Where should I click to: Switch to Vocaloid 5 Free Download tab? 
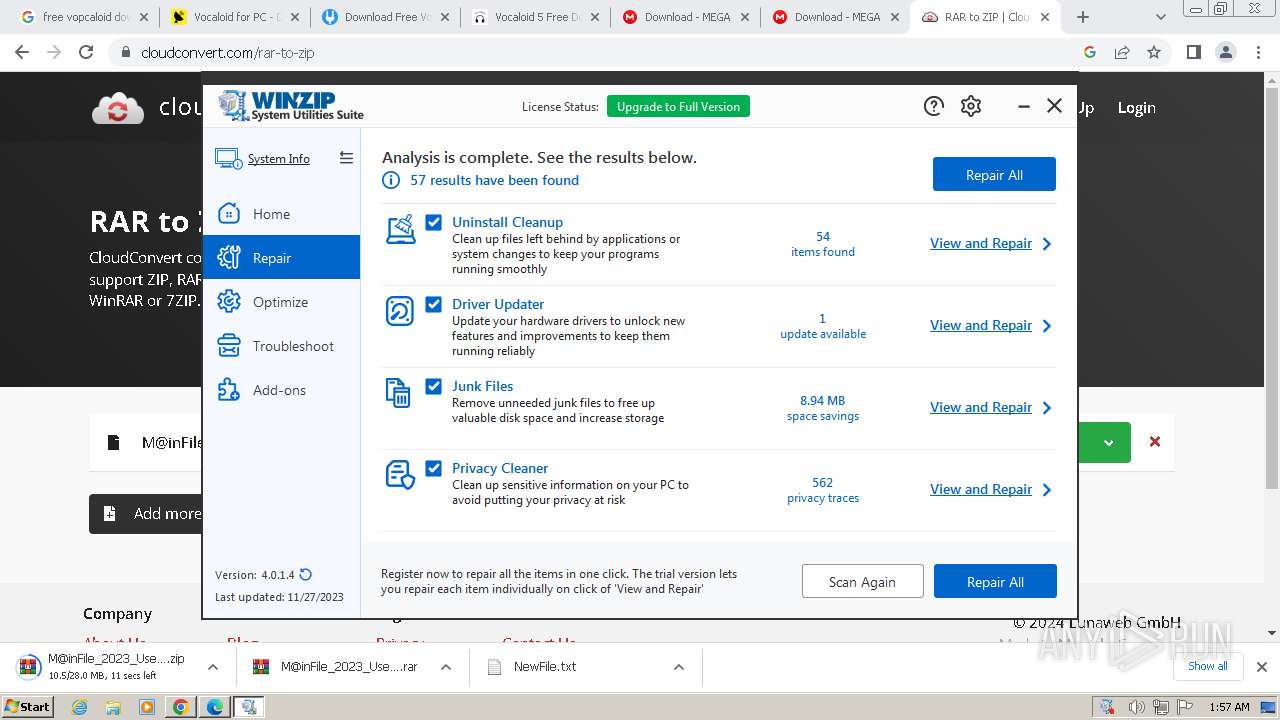point(534,17)
